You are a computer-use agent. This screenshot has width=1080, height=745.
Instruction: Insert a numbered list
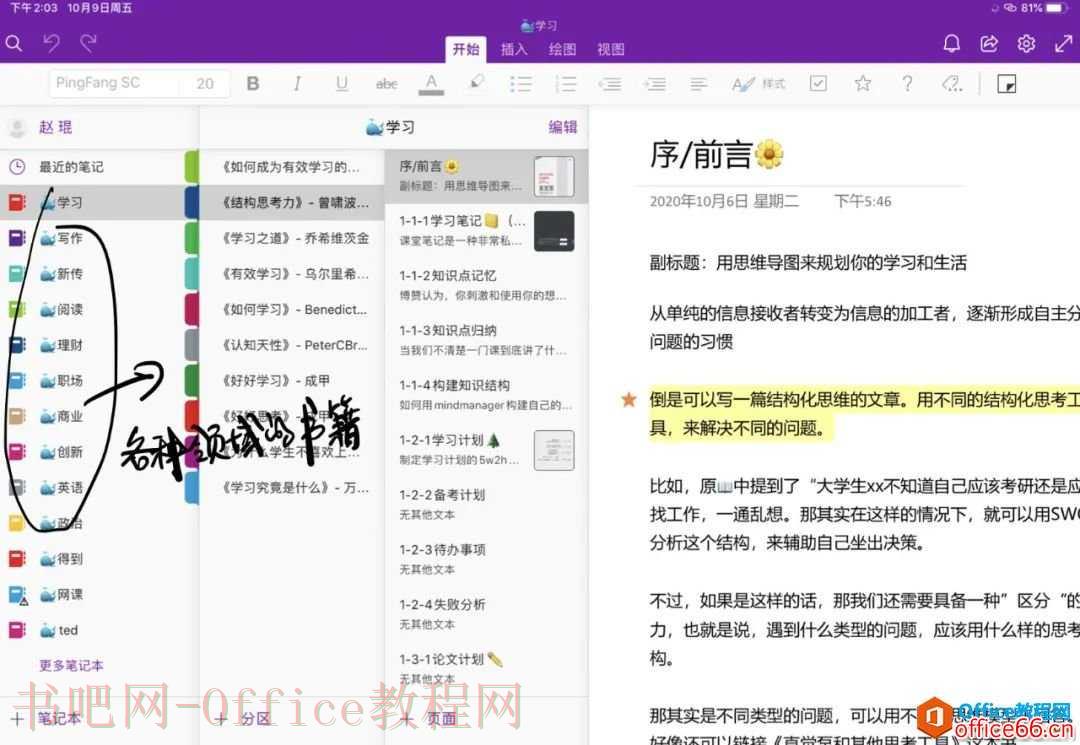click(565, 84)
